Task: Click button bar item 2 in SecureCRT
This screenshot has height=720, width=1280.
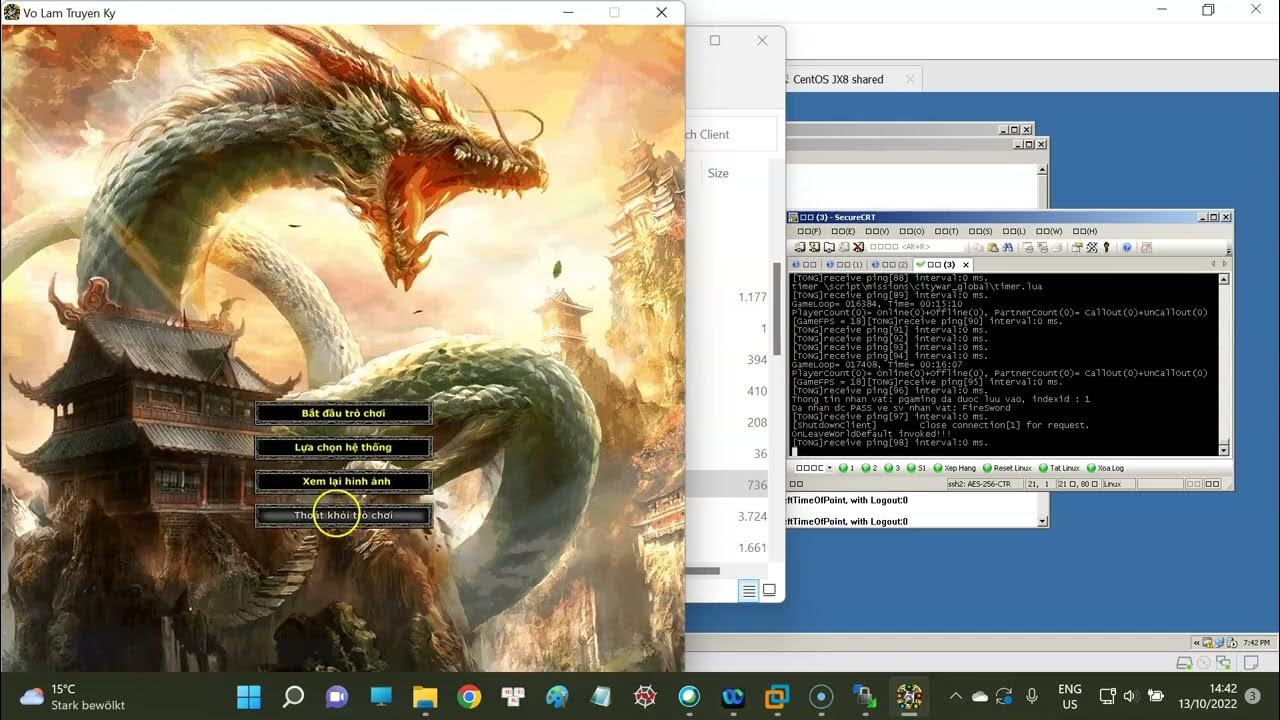Action: (869, 468)
